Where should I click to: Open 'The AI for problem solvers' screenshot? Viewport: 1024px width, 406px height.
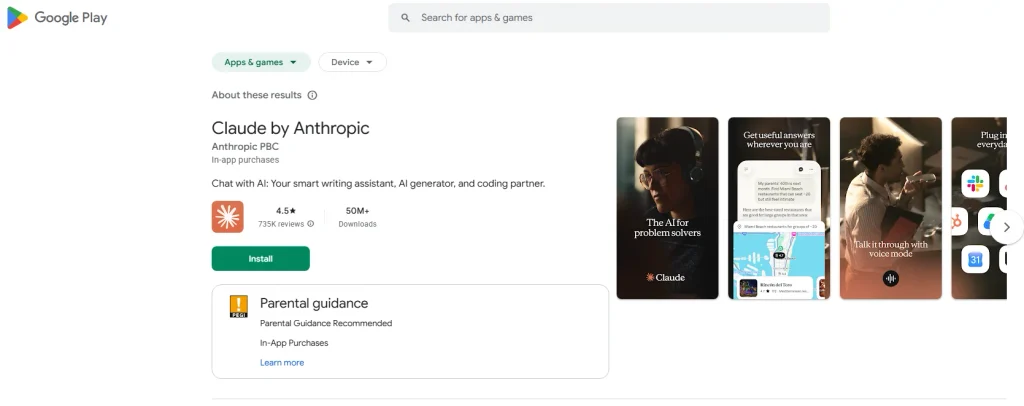click(667, 208)
